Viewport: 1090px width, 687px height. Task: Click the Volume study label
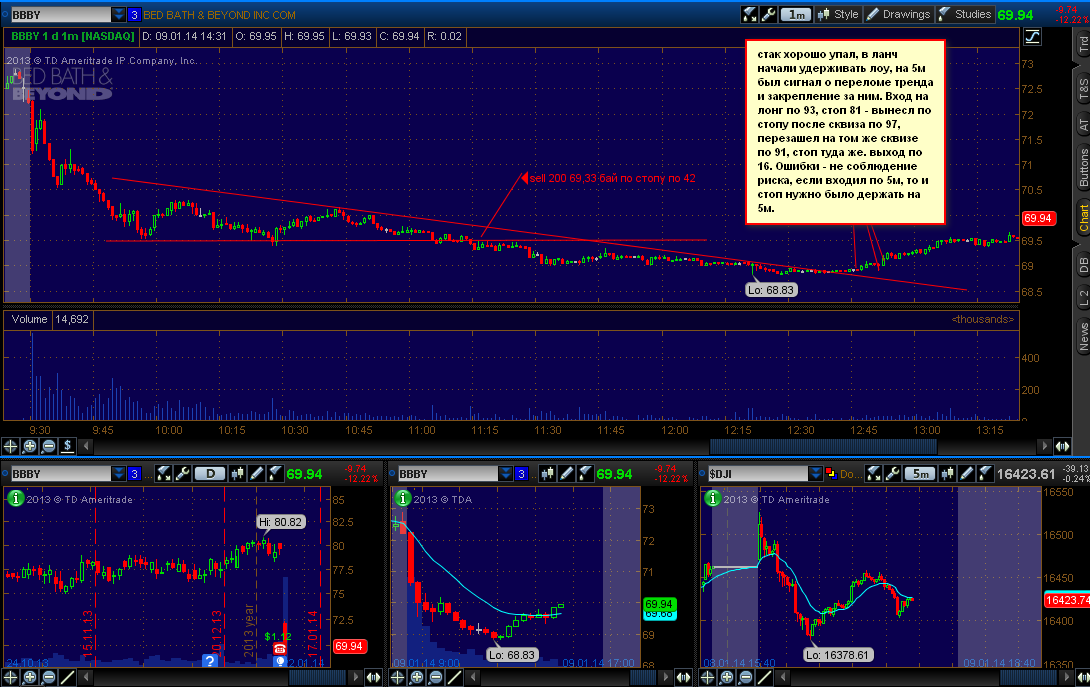point(29,319)
